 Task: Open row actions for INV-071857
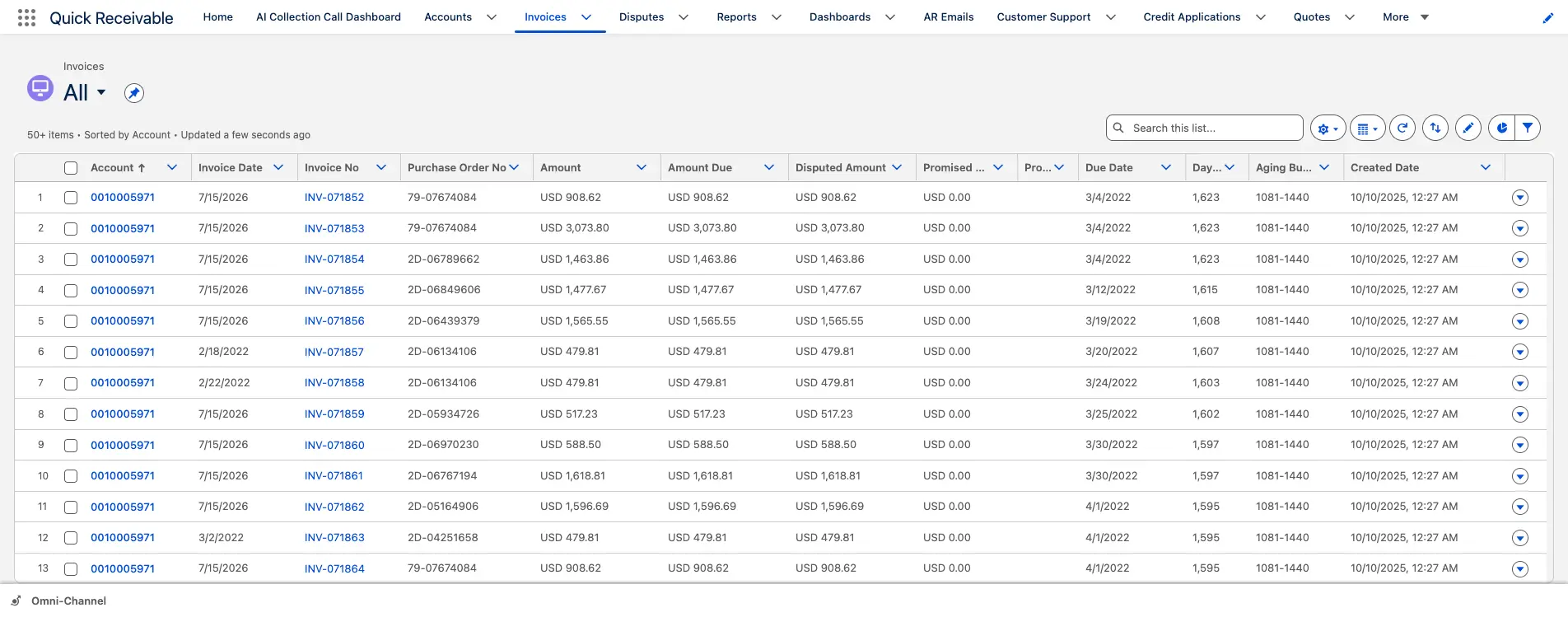(1520, 352)
